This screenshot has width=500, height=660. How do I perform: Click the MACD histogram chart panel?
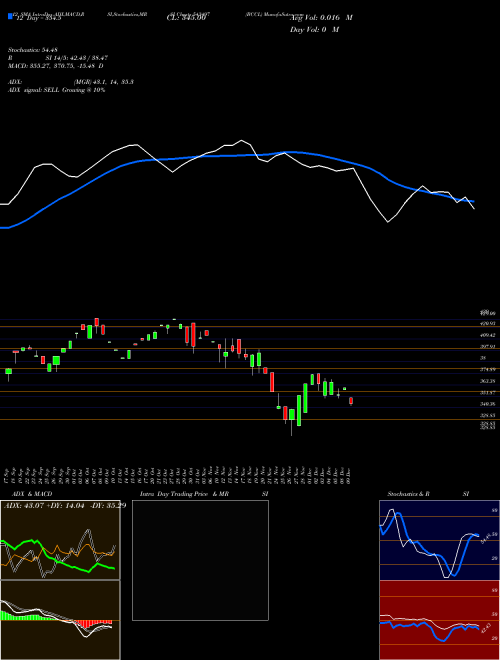tap(60, 620)
